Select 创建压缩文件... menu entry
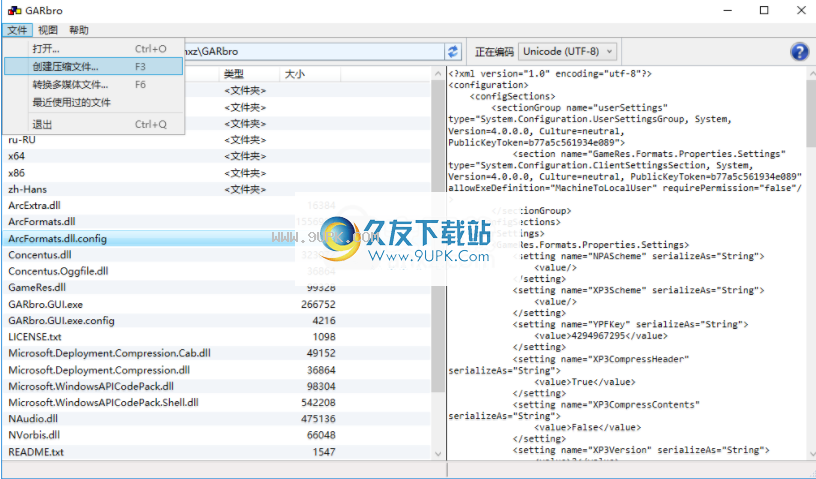Image resolution: width=816 pixels, height=479 pixels. pos(94,67)
